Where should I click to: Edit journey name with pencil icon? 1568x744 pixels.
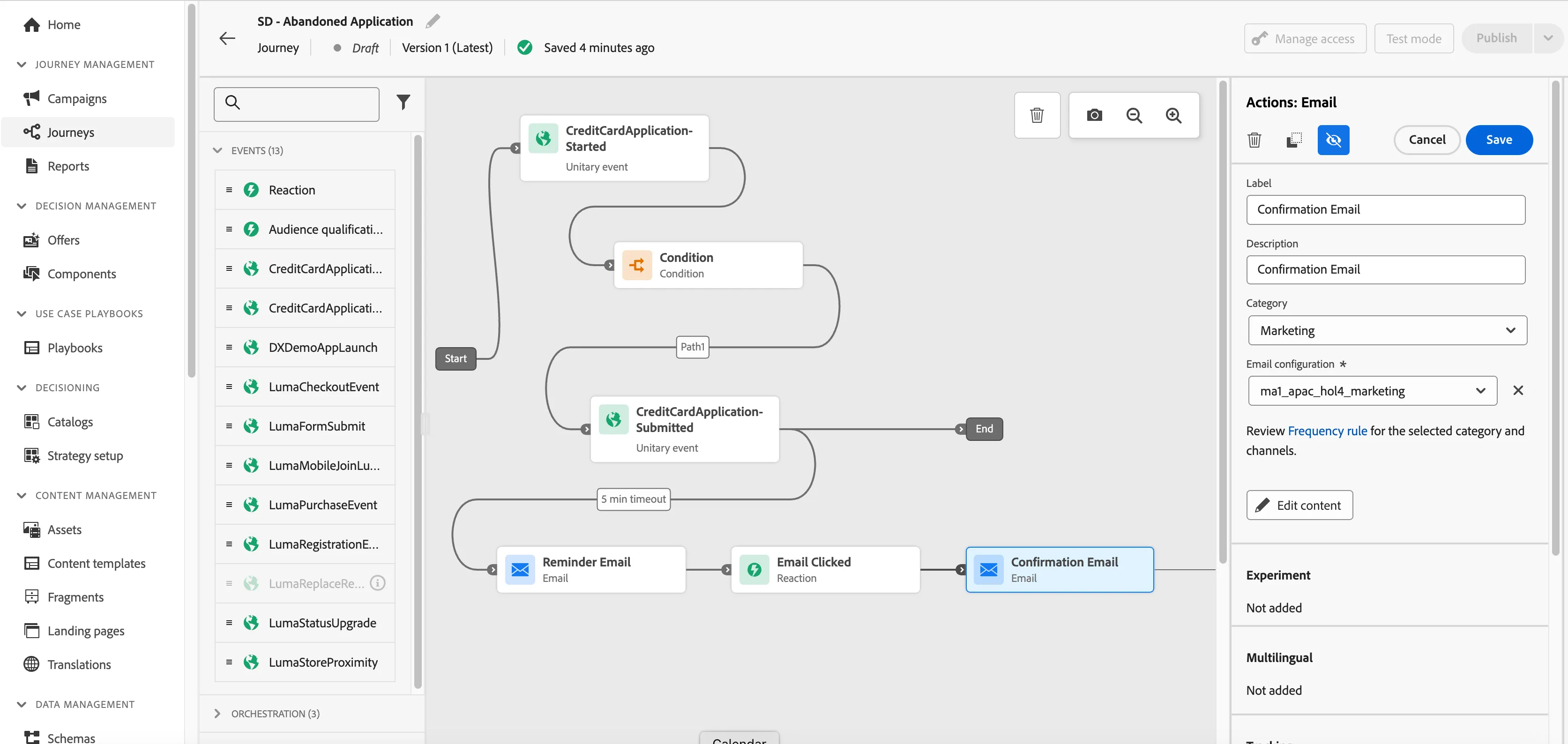(432, 21)
